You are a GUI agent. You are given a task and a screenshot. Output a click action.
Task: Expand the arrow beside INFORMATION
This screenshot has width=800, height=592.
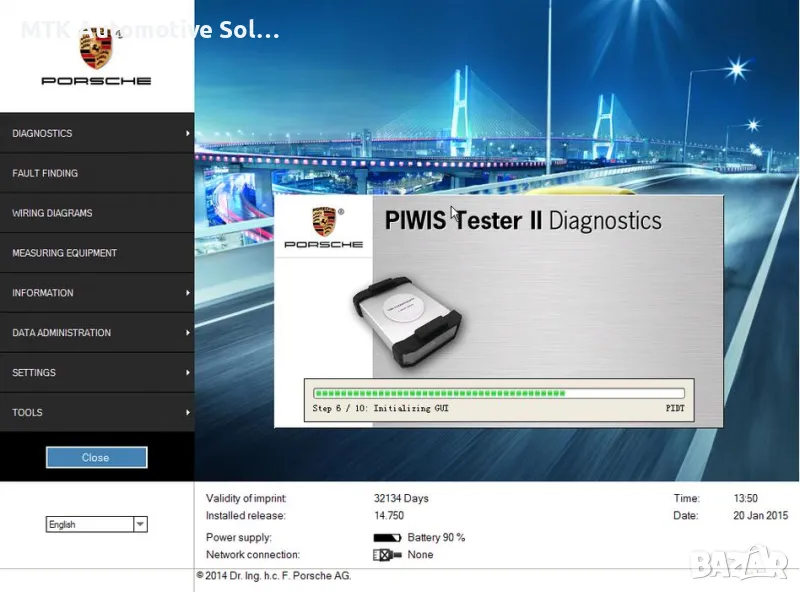(188, 292)
